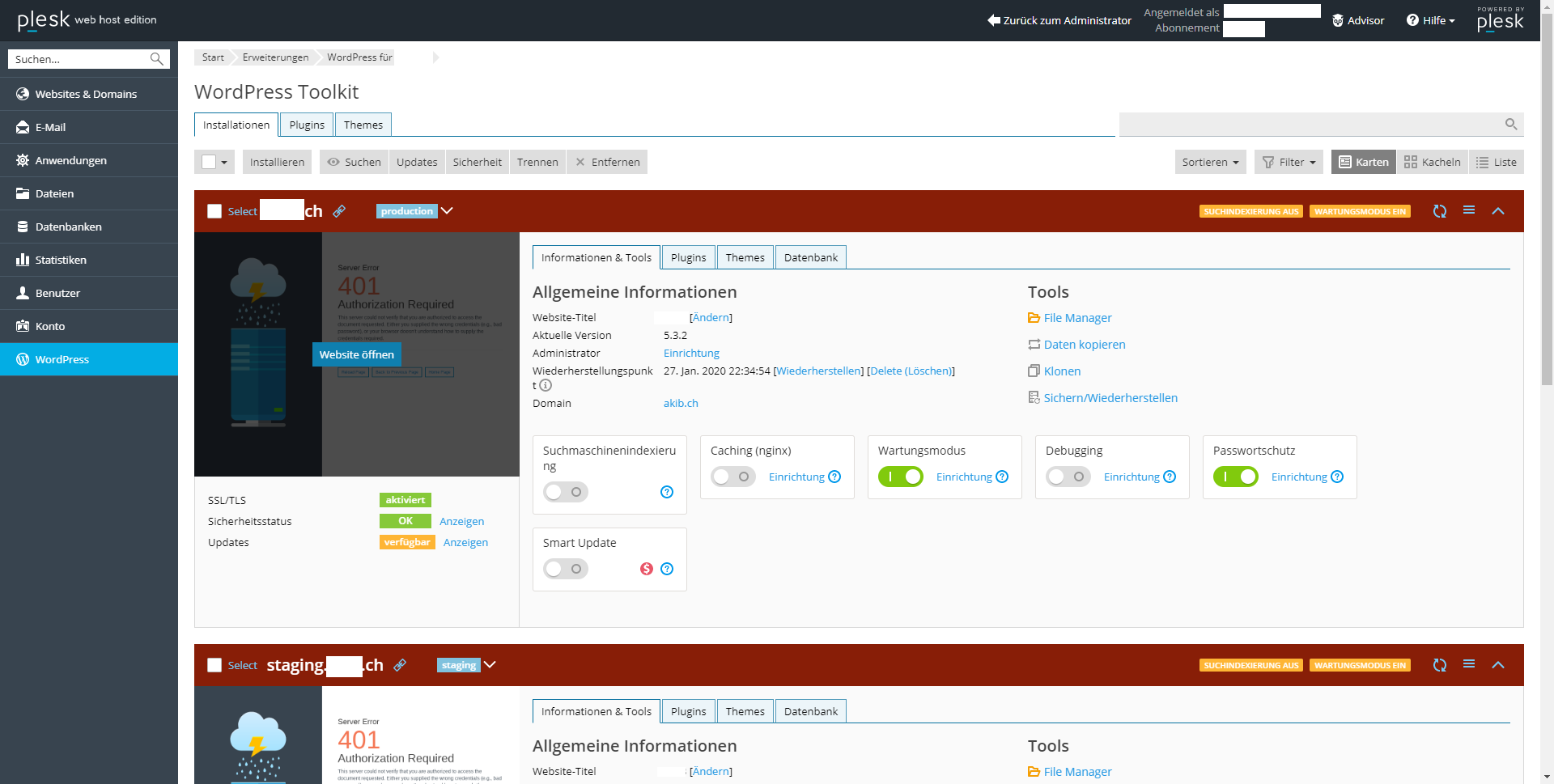Open Debugging help icon
The width and height of the screenshot is (1554, 784).
[x=1170, y=477]
